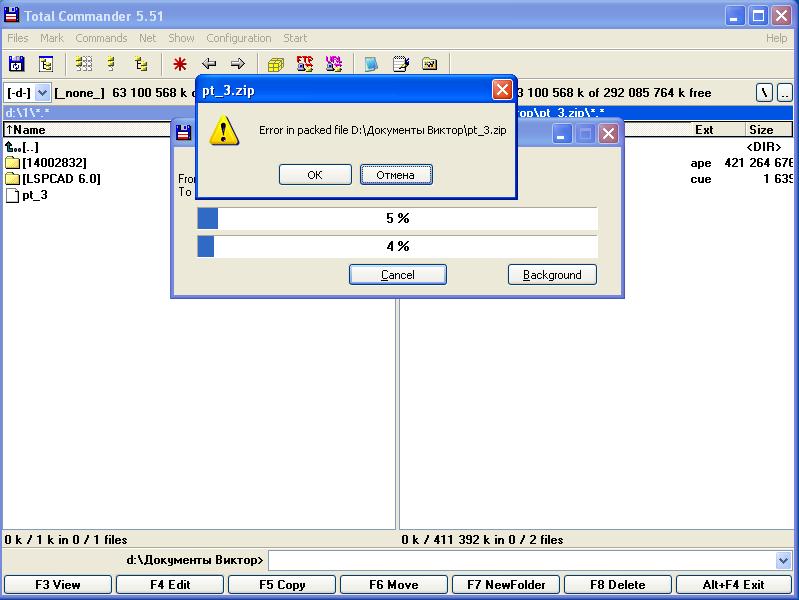Open the drive d dropdown arrow
The width and height of the screenshot is (799, 600).
coord(43,93)
